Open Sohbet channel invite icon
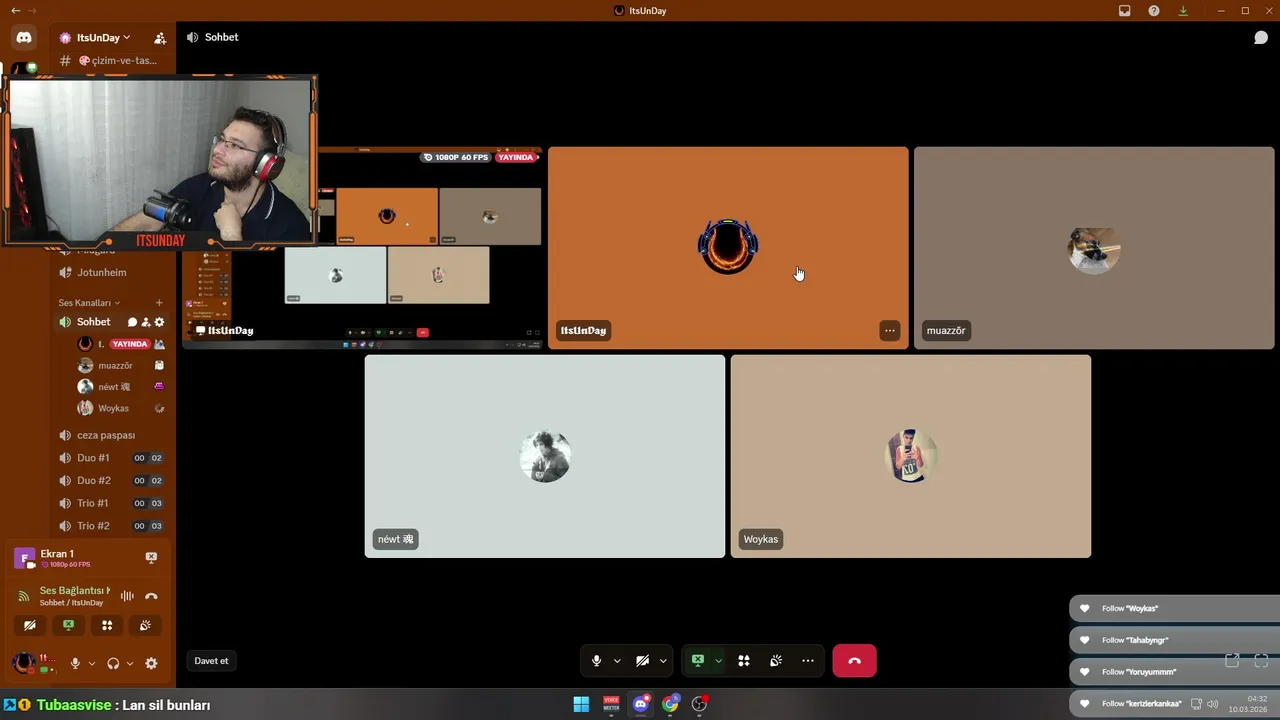Screen dimensions: 1280x720 (145, 322)
